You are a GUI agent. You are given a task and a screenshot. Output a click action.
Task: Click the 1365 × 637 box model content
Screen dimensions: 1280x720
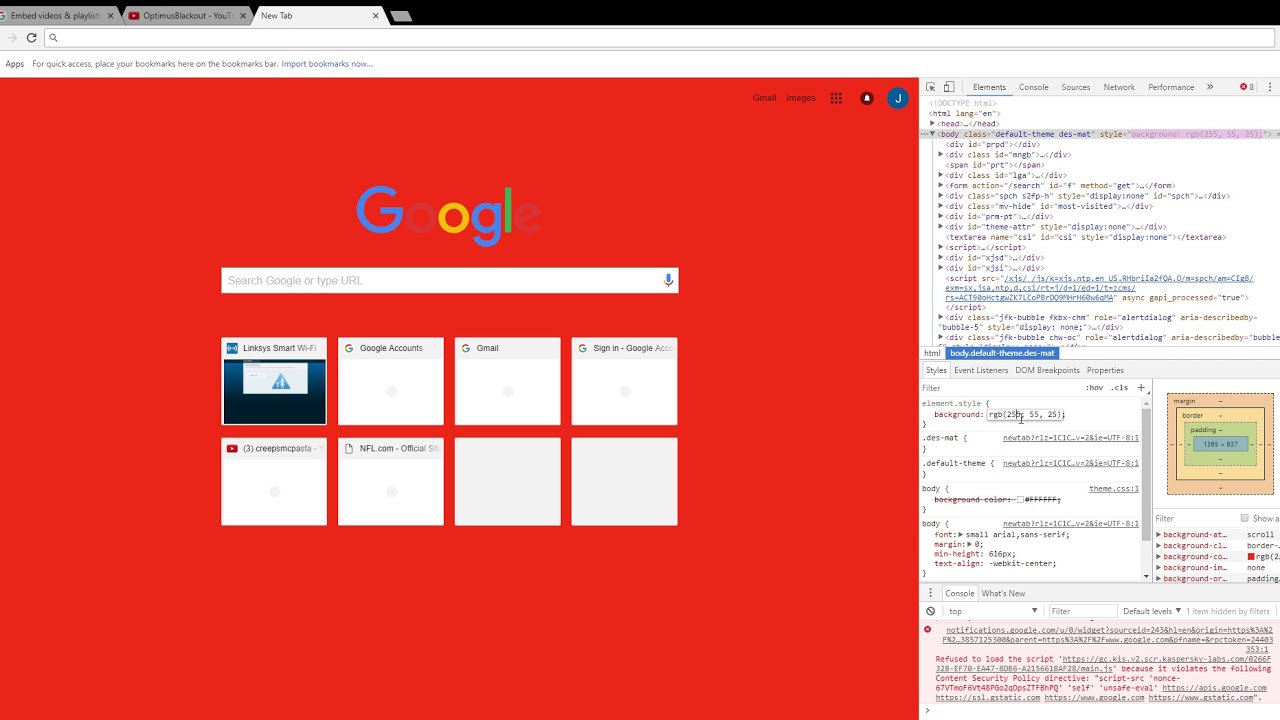click(x=1220, y=444)
